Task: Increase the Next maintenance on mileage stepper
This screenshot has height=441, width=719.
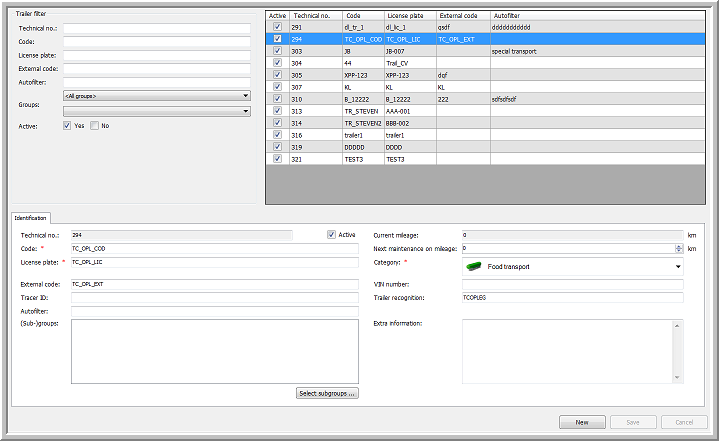Action: (680, 245)
